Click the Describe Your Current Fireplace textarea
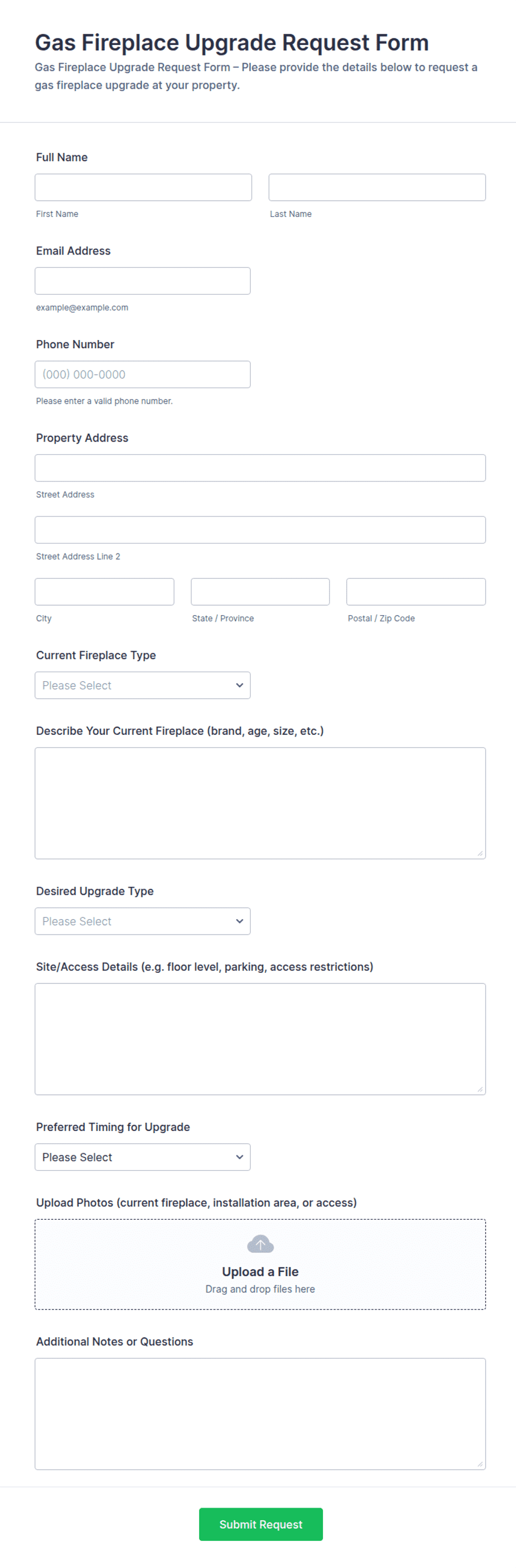516x1568 pixels. [x=260, y=803]
